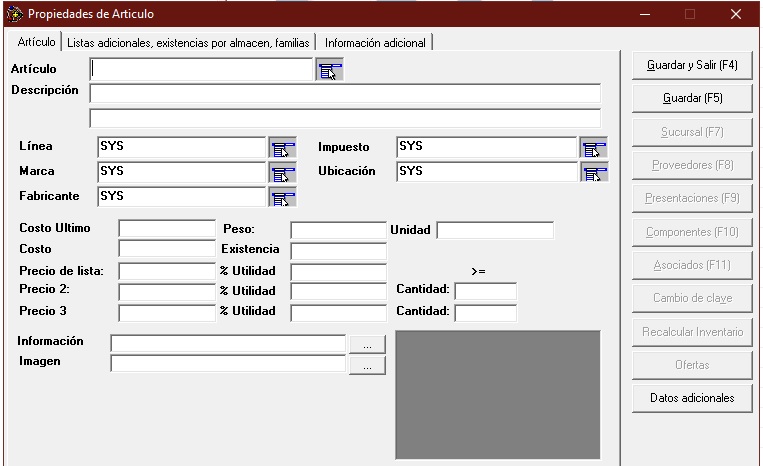Switch to the Información adicional tab

point(375,43)
